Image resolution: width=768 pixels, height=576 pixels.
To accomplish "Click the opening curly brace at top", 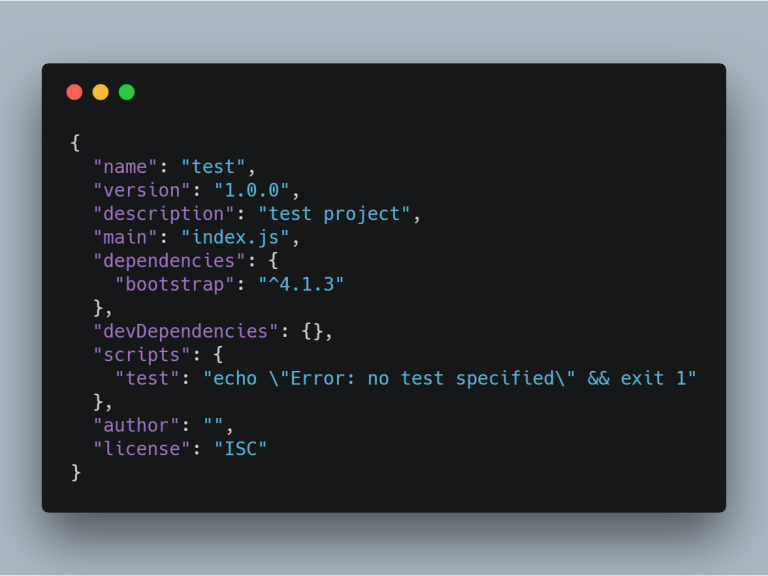I will (75, 143).
